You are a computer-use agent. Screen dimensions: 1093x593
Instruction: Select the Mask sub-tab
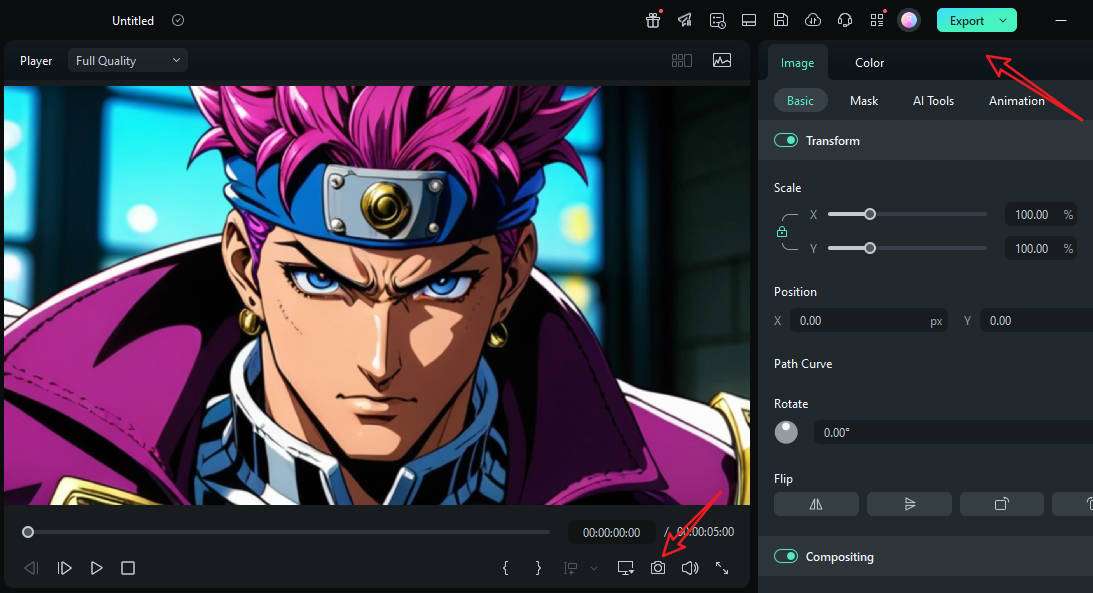click(x=864, y=101)
